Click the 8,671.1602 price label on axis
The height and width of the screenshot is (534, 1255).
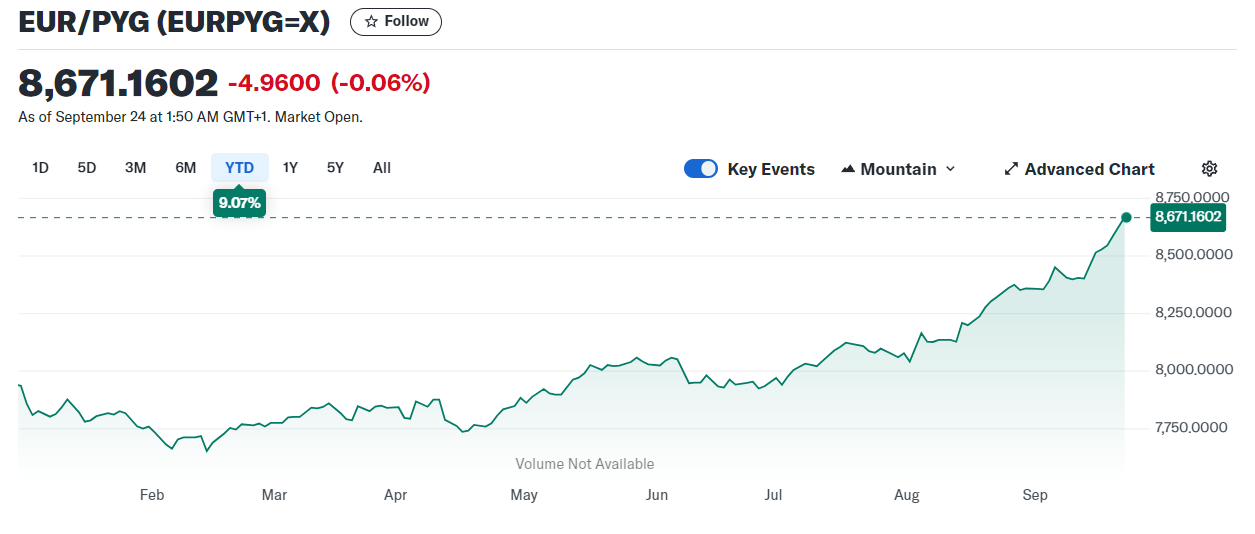(x=1187, y=216)
